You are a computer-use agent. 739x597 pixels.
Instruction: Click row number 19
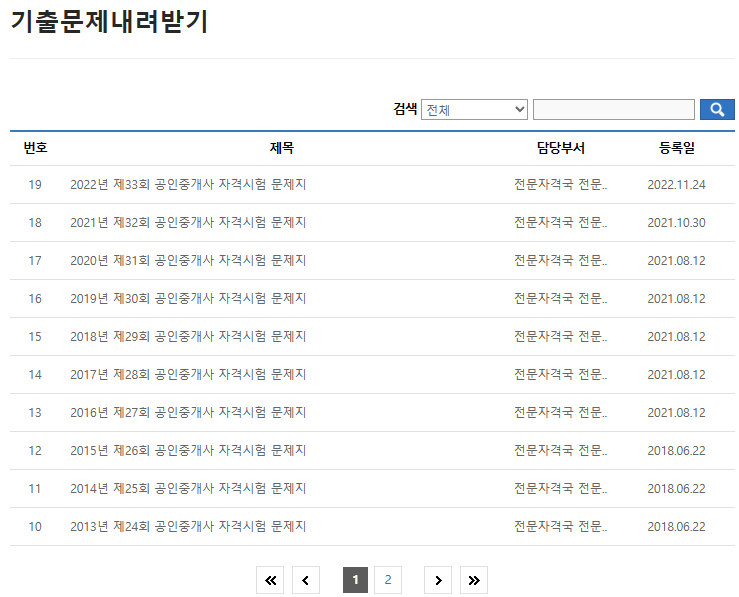click(35, 185)
